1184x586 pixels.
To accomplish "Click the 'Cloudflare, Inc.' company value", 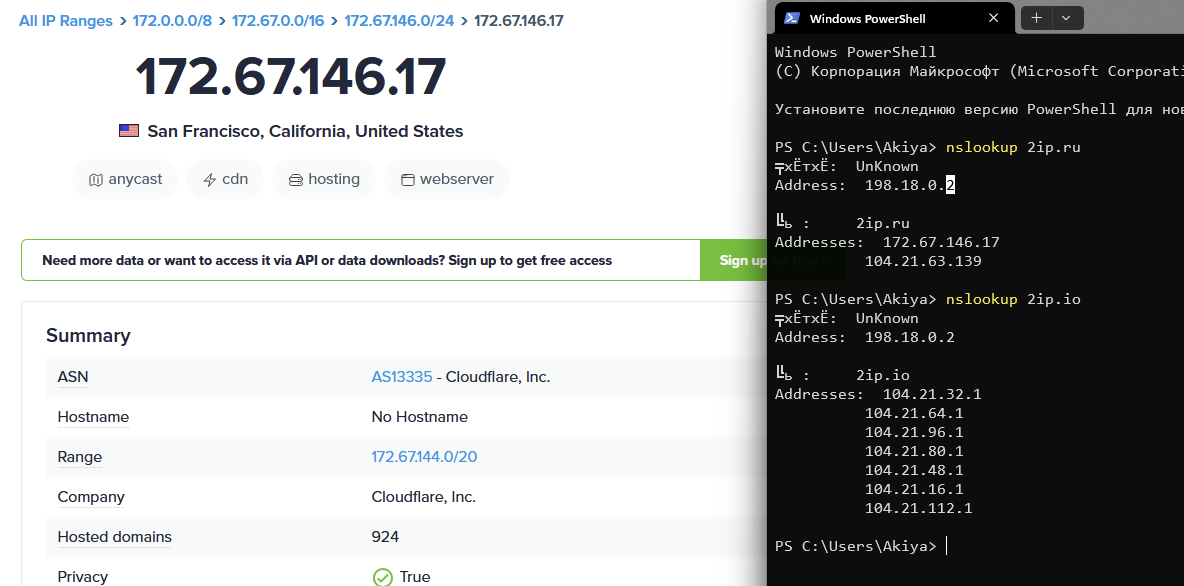I will point(424,497).
